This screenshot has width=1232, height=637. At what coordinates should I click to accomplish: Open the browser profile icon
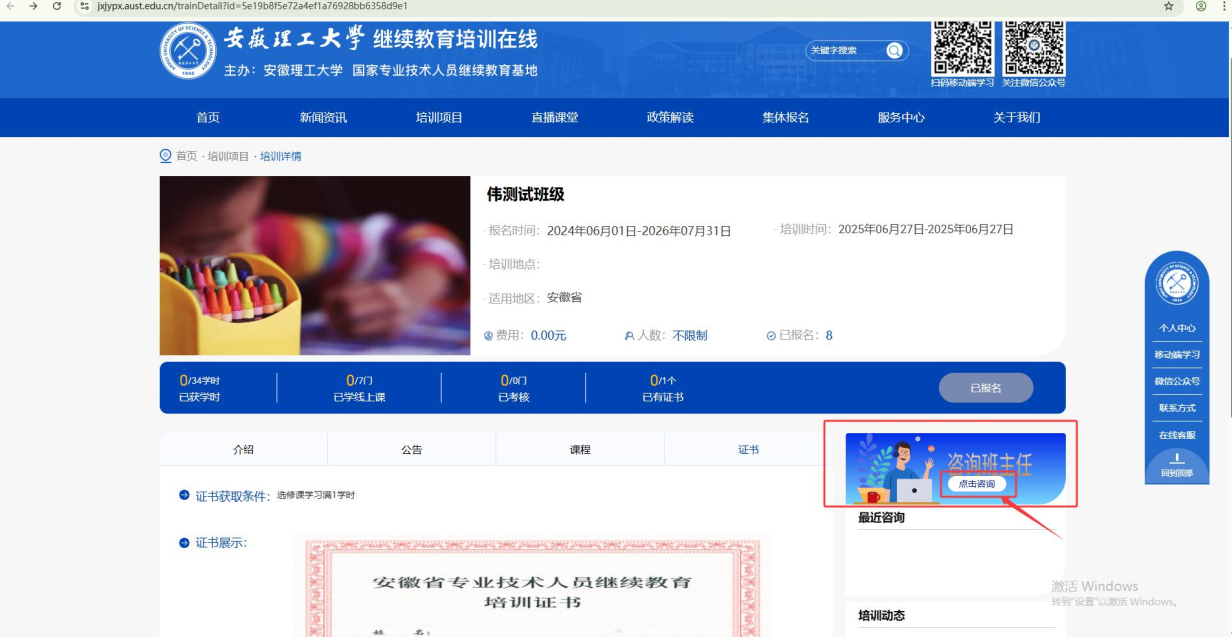(x=1201, y=6)
